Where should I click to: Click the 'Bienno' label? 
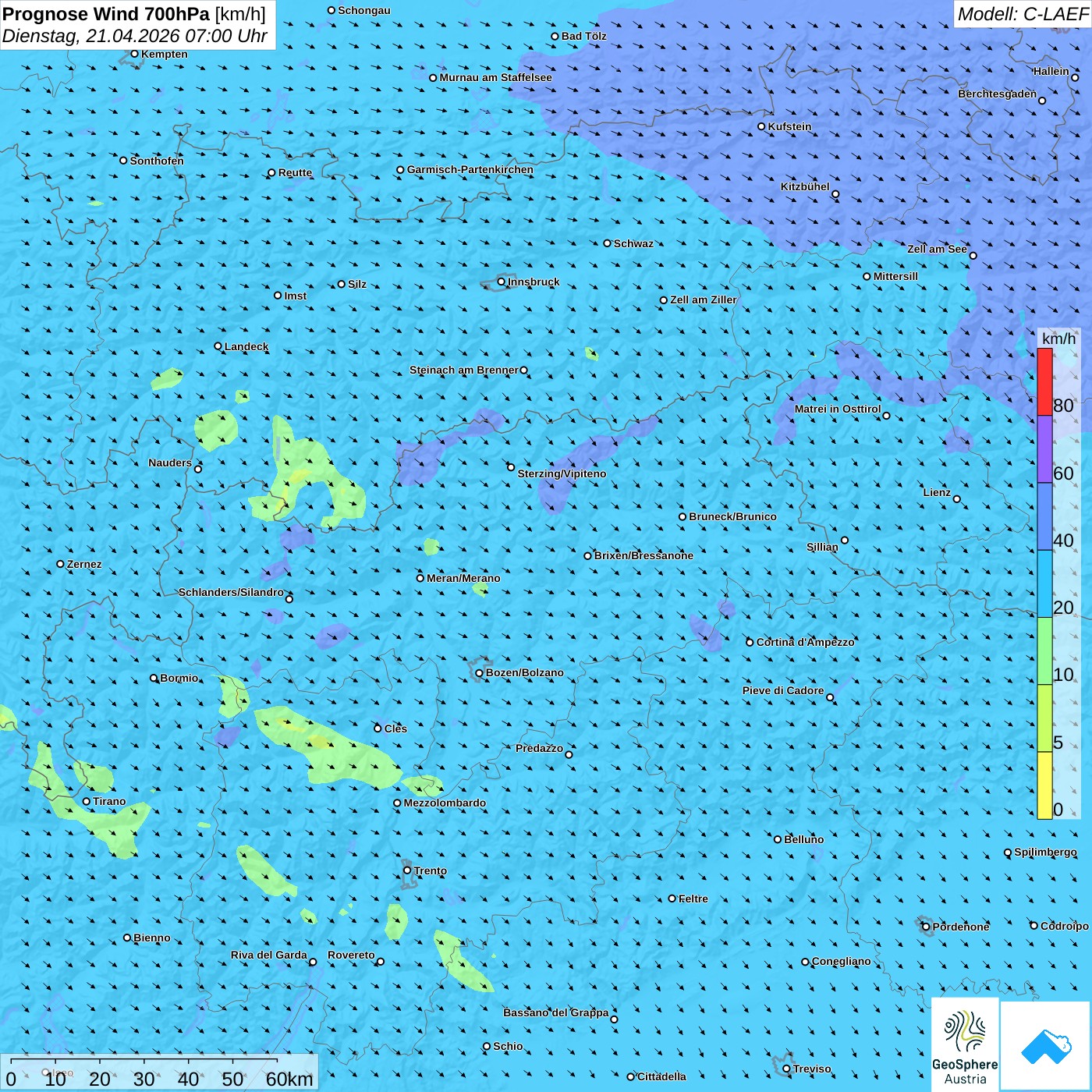(151, 938)
